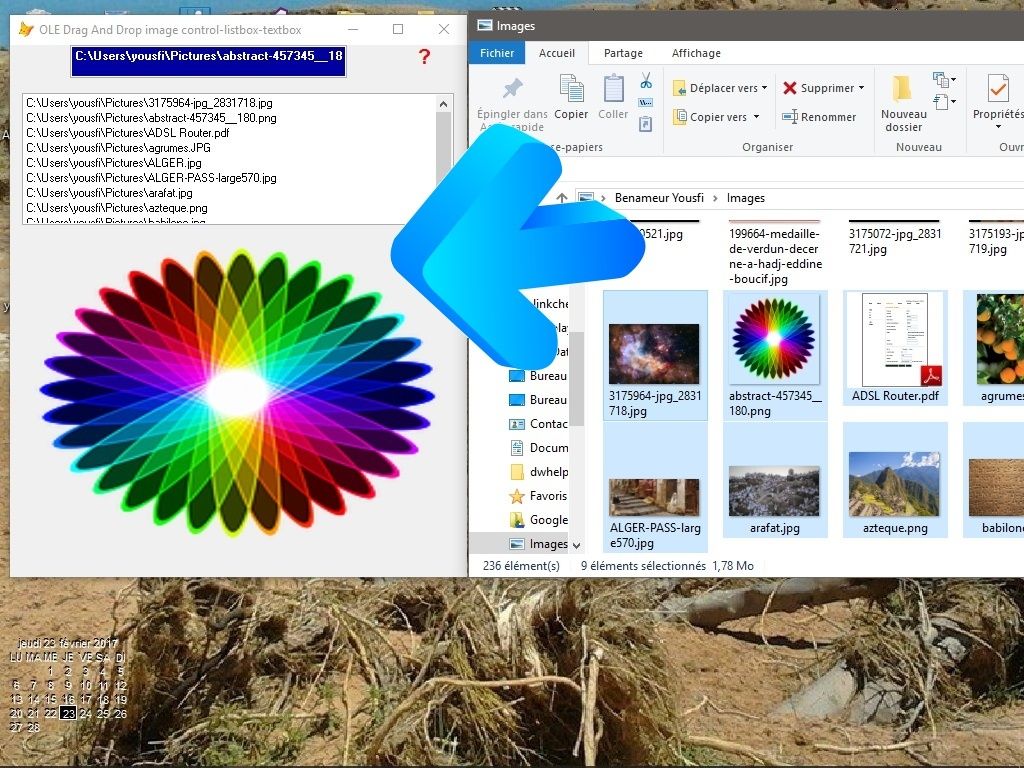Click the scissors Couper icon
Screen dimensions: 1024x768
(x=646, y=80)
